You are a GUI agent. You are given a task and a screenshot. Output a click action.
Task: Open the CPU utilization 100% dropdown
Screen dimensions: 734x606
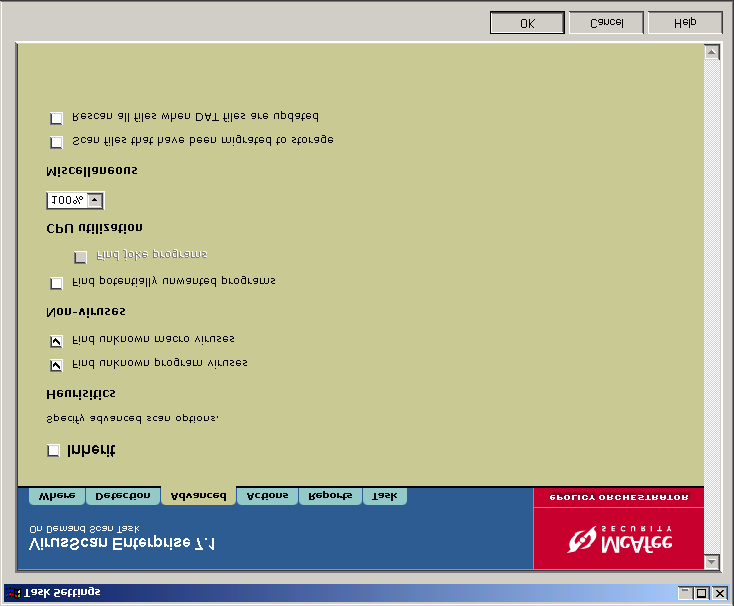95,200
